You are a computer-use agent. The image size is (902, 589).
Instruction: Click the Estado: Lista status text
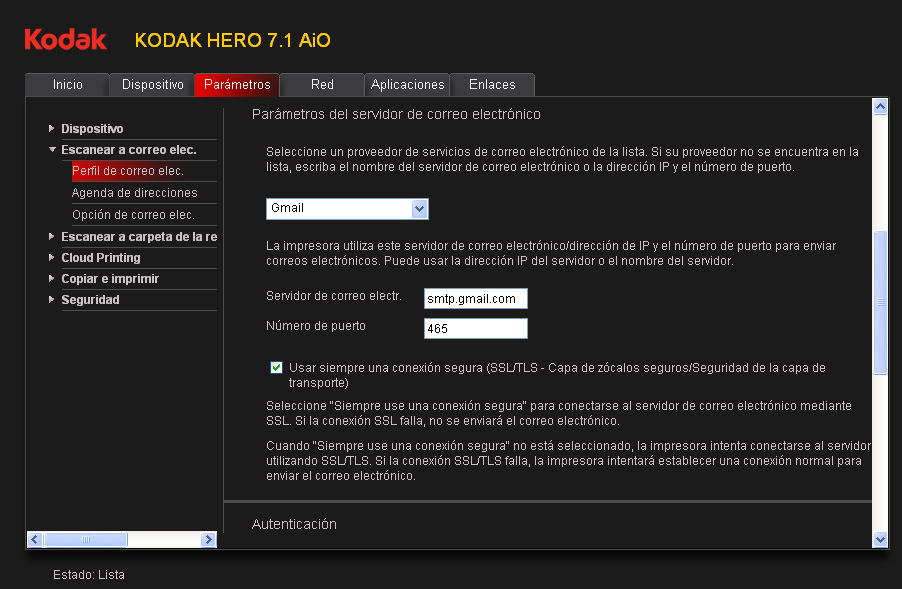89,575
